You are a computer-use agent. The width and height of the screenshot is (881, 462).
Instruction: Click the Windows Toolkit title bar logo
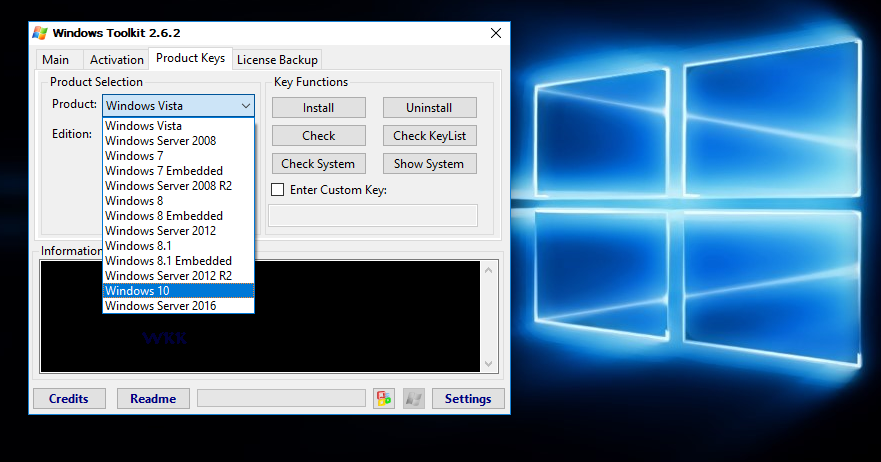(40, 33)
